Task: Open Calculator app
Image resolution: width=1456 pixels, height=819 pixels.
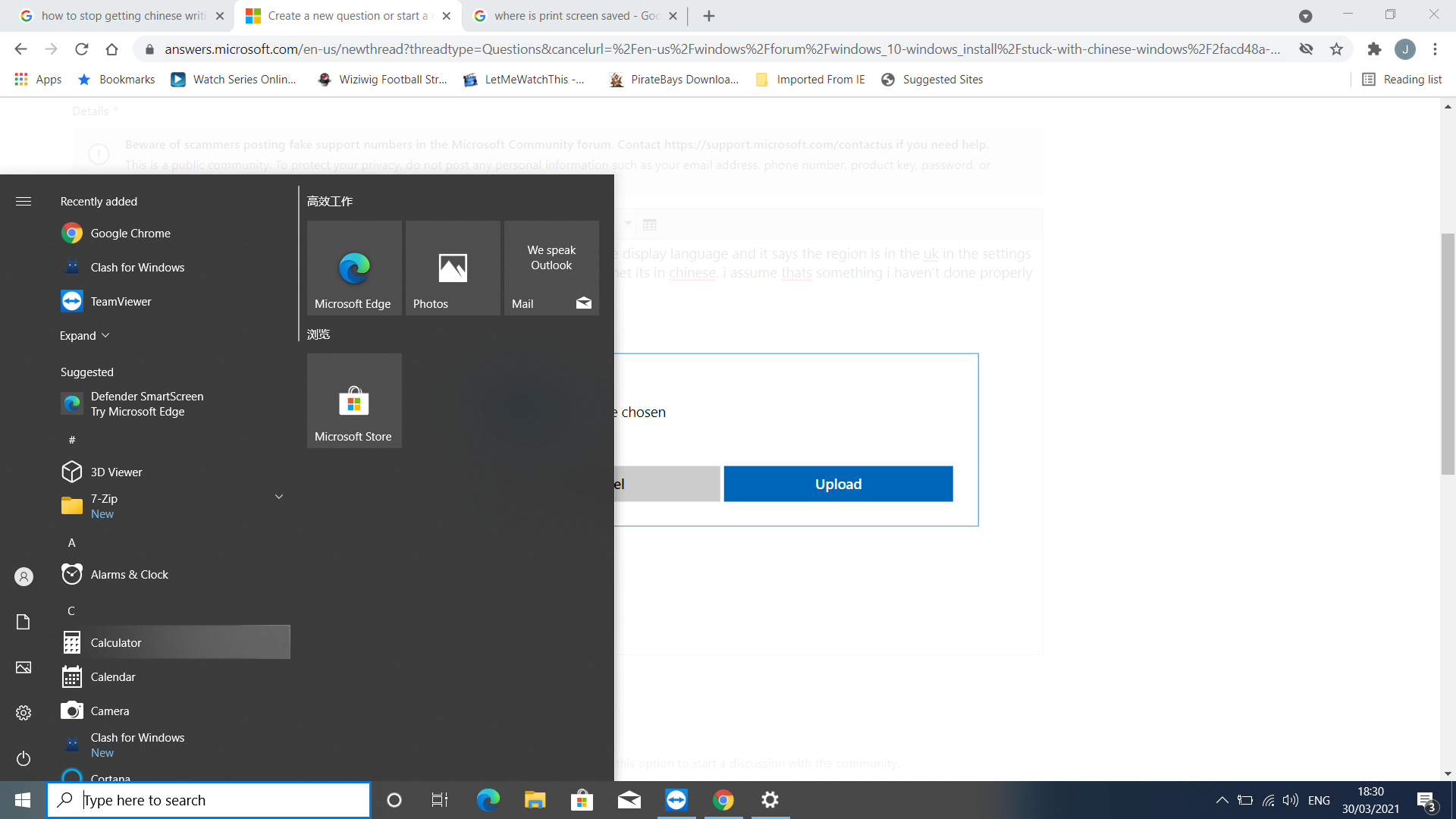Action: [x=174, y=643]
